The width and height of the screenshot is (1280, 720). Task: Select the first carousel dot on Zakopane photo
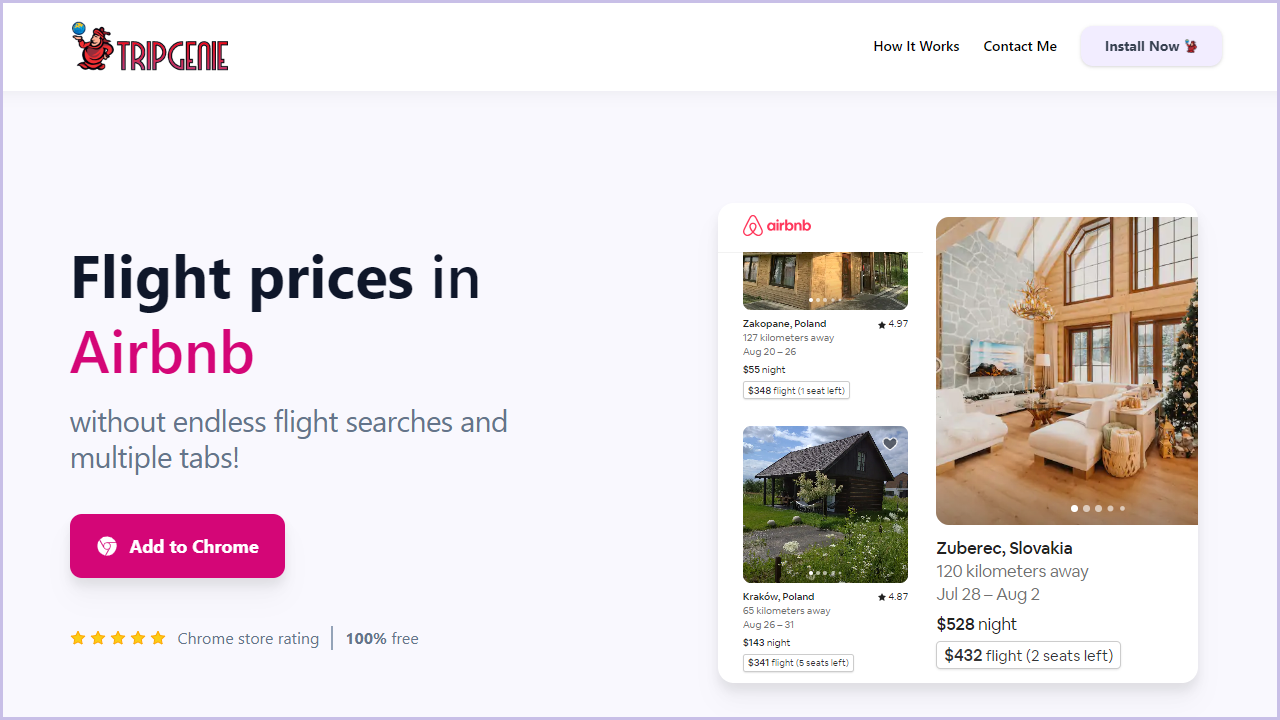pos(811,300)
